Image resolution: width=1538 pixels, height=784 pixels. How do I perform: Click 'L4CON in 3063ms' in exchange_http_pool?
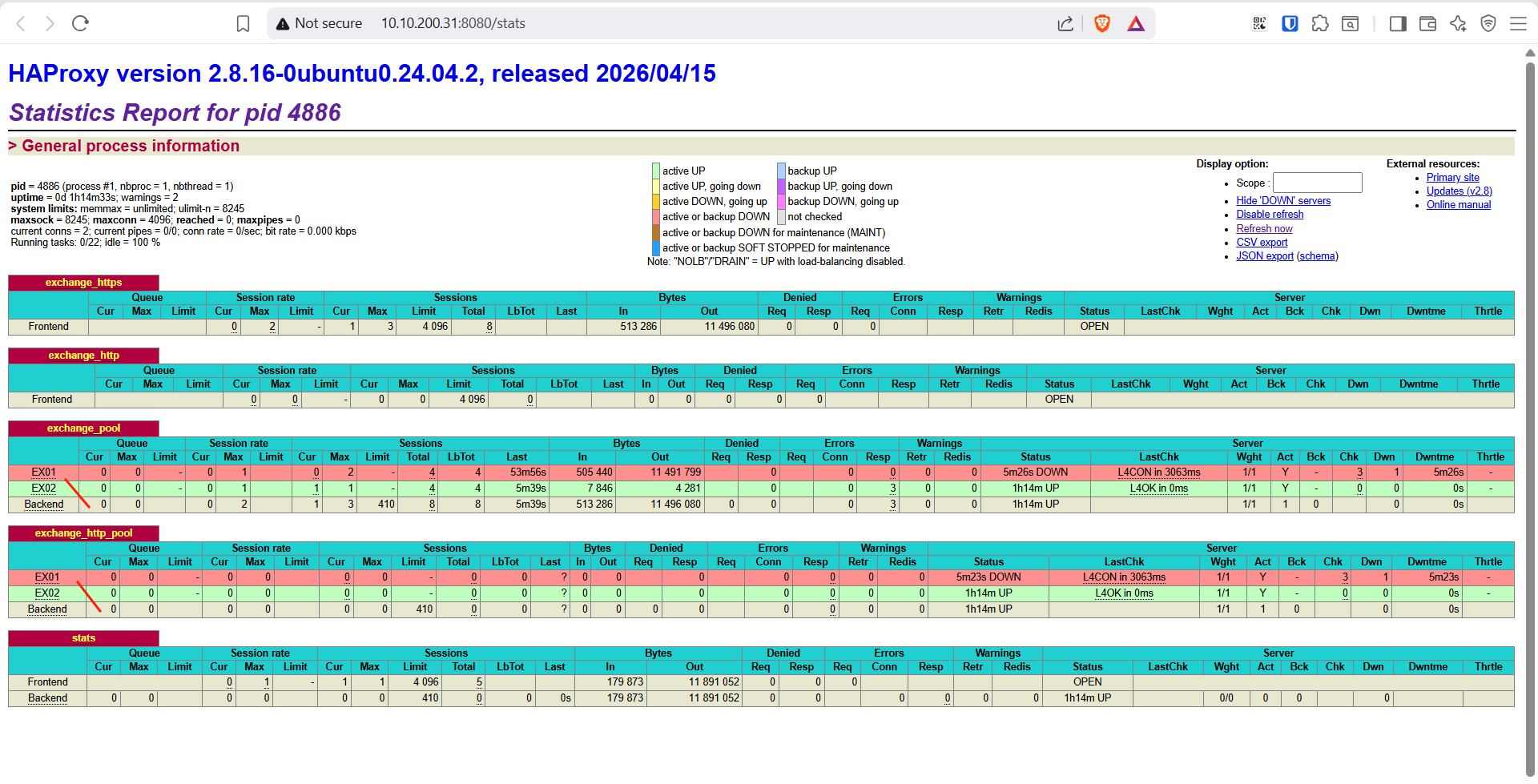[1124, 577]
